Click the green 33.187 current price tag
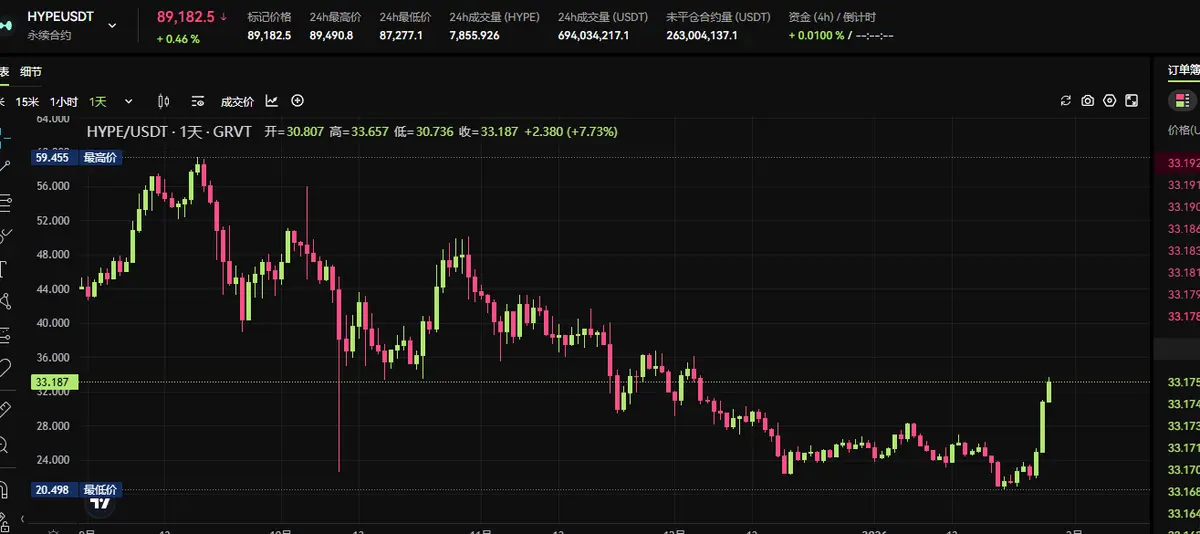The image size is (1200, 534). click(52, 382)
